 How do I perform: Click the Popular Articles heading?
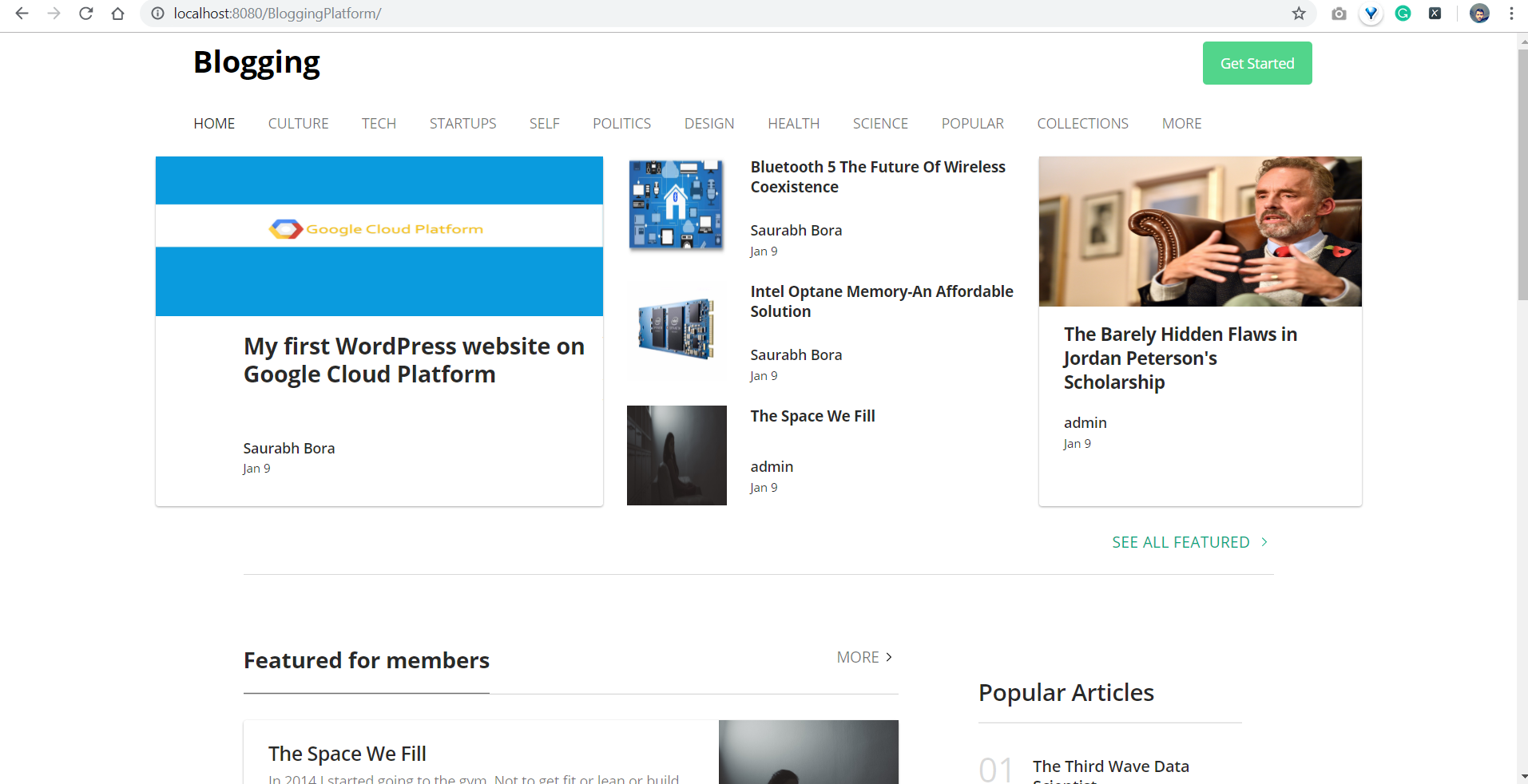coord(1066,692)
